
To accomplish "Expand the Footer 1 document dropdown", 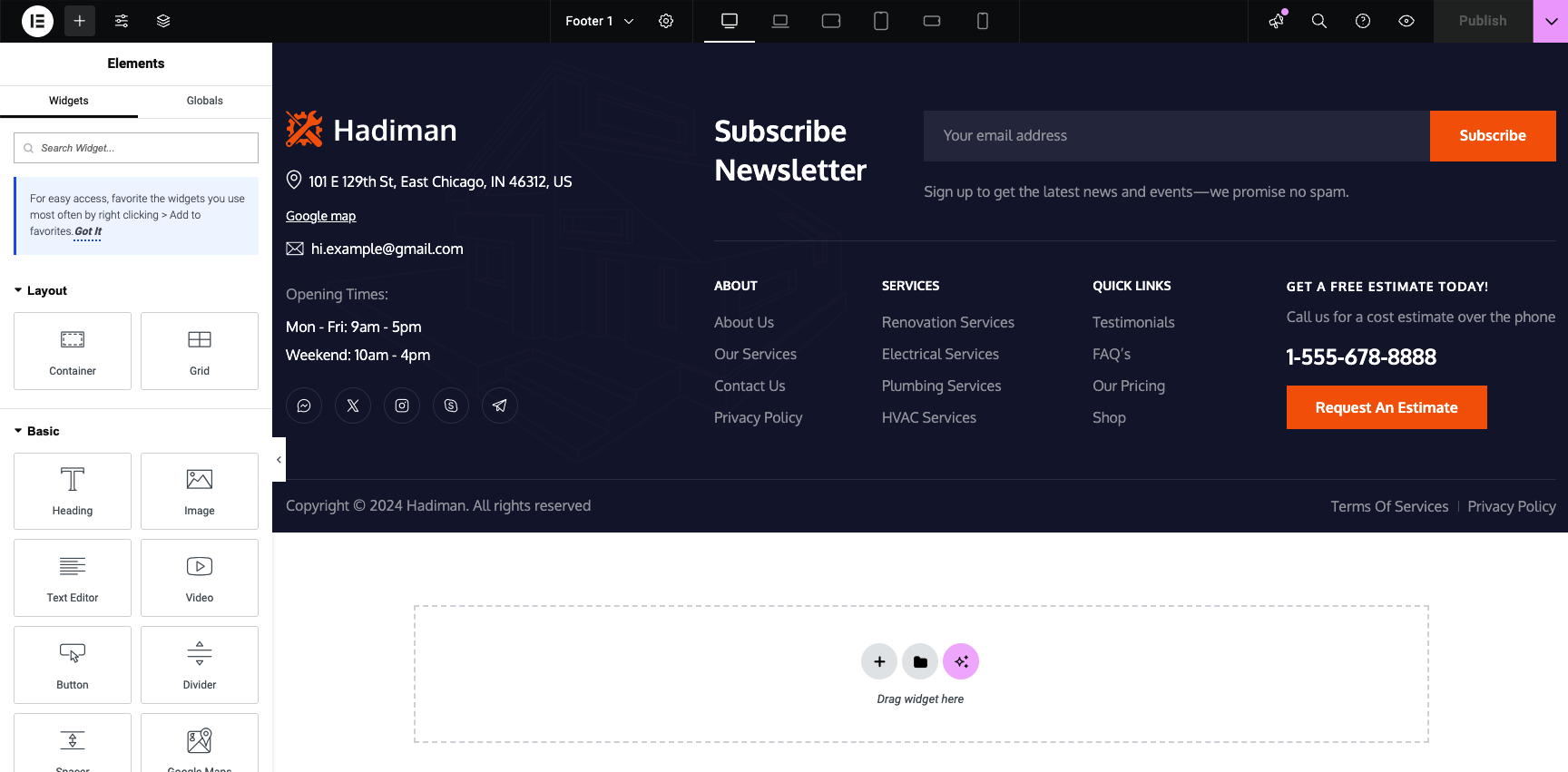I will point(629,21).
